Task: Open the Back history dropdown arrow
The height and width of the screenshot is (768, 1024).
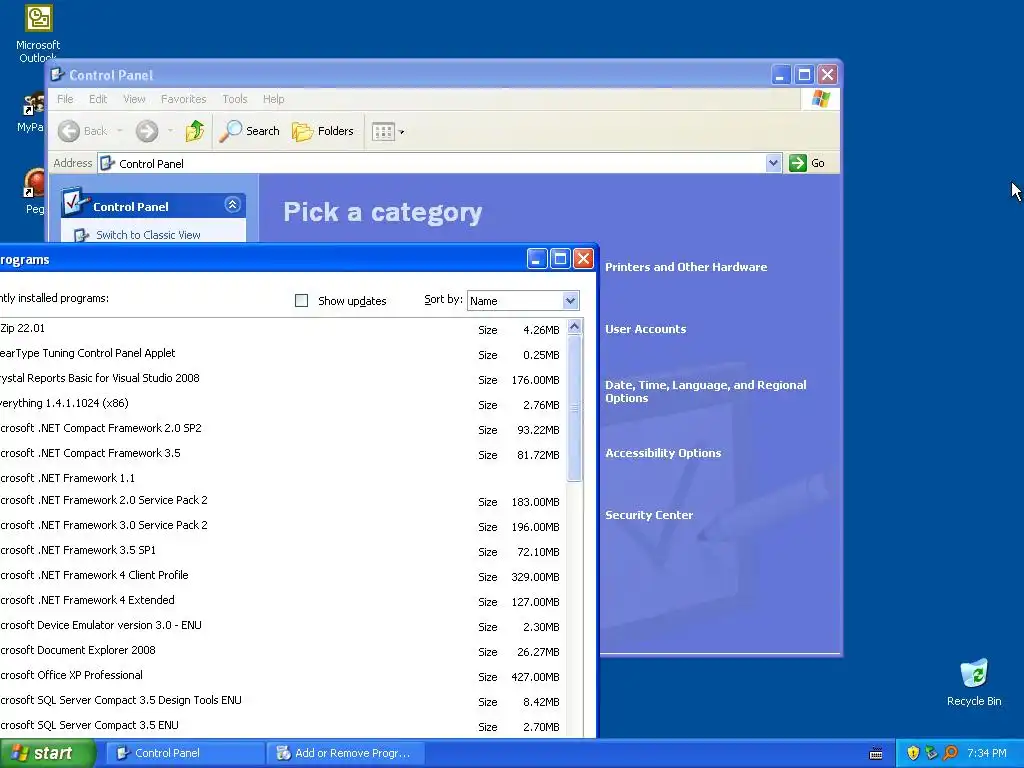Action: pyautogui.click(x=120, y=131)
